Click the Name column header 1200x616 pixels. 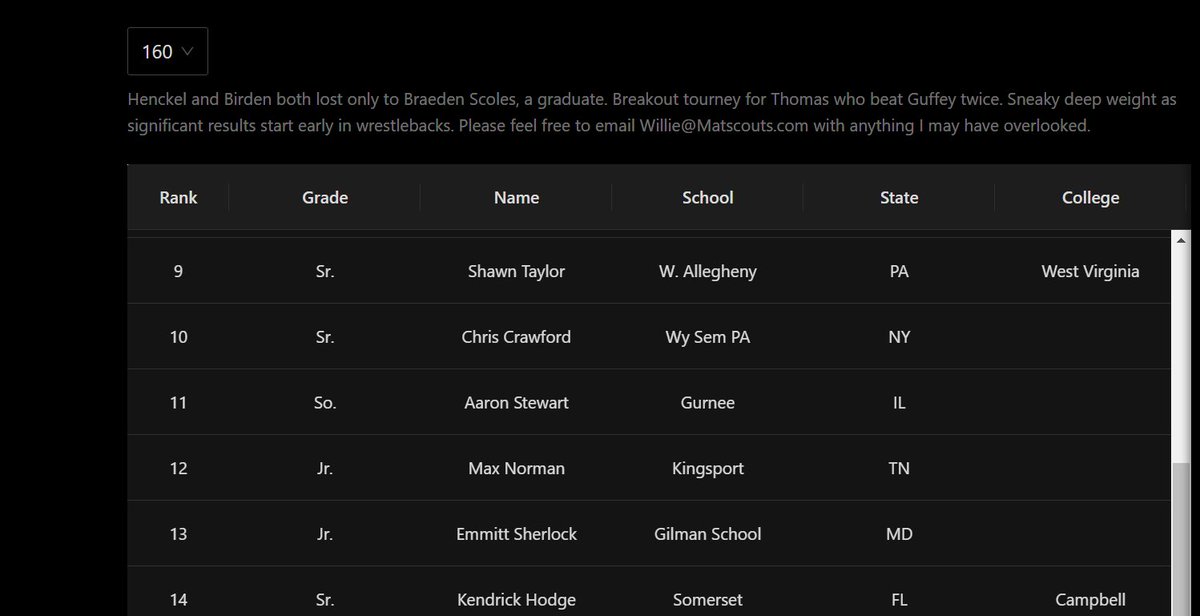[x=516, y=197]
